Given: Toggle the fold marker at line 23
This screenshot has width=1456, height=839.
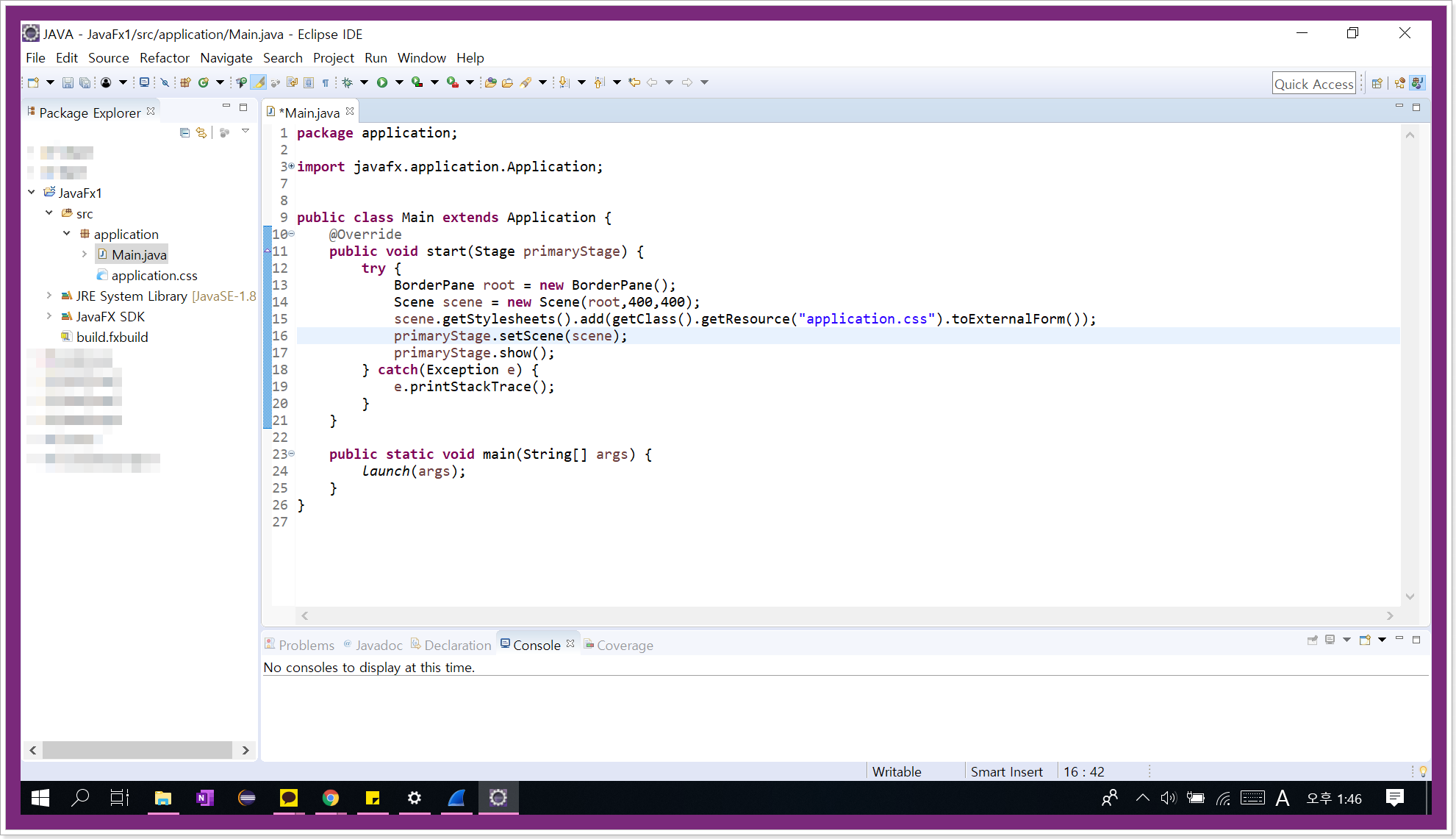Looking at the screenshot, I should (x=292, y=454).
